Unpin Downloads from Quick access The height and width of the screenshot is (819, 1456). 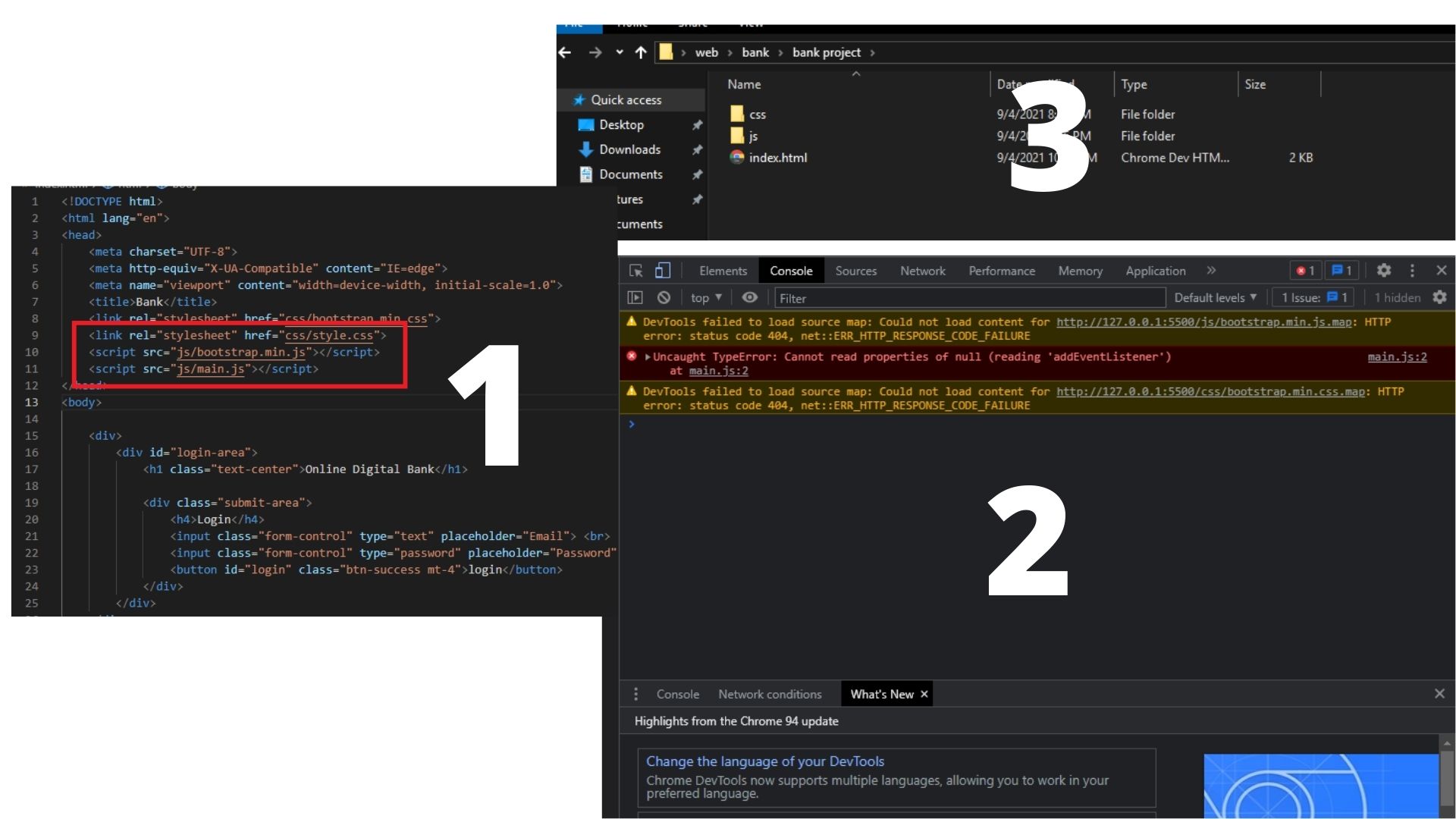point(697,149)
